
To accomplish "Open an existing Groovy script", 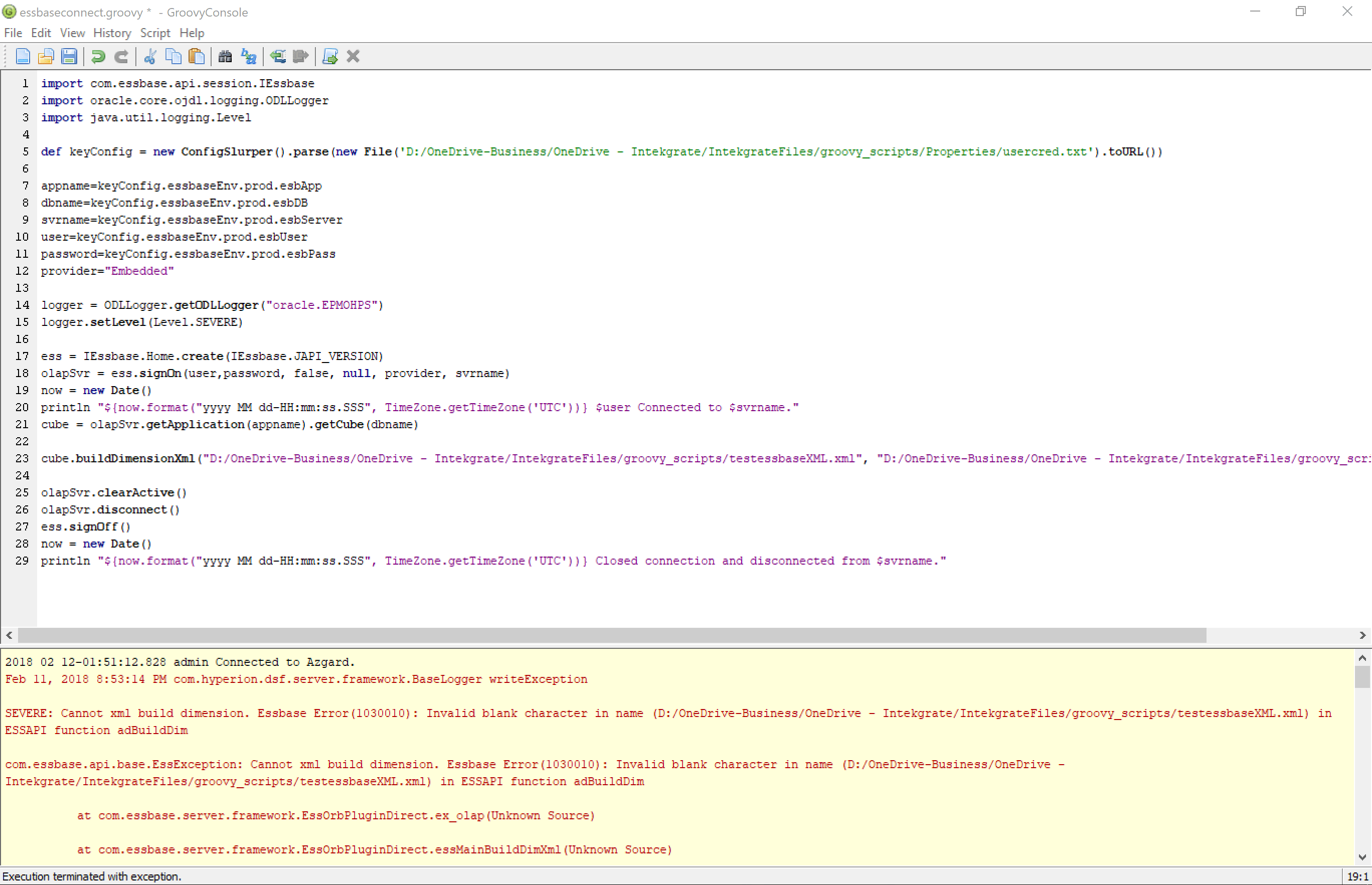I will click(x=46, y=56).
